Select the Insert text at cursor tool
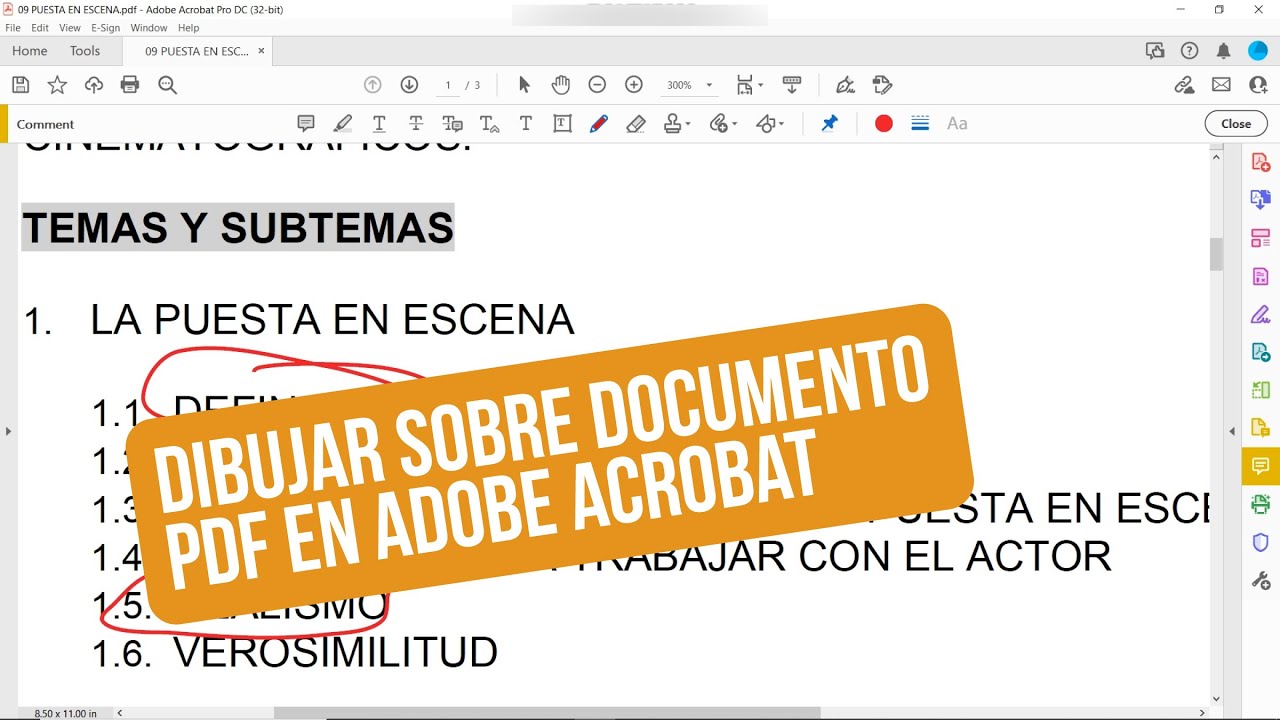The width and height of the screenshot is (1280, 720). tap(489, 124)
